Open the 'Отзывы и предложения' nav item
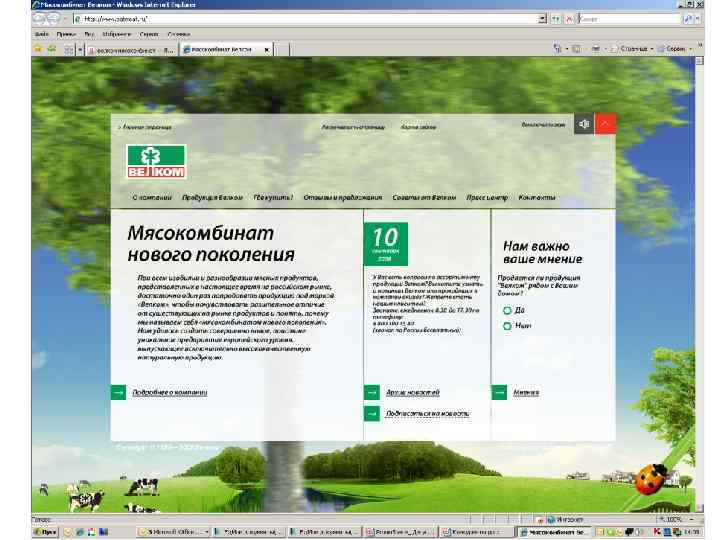Image resolution: width=720 pixels, height=540 pixels. 343,197
